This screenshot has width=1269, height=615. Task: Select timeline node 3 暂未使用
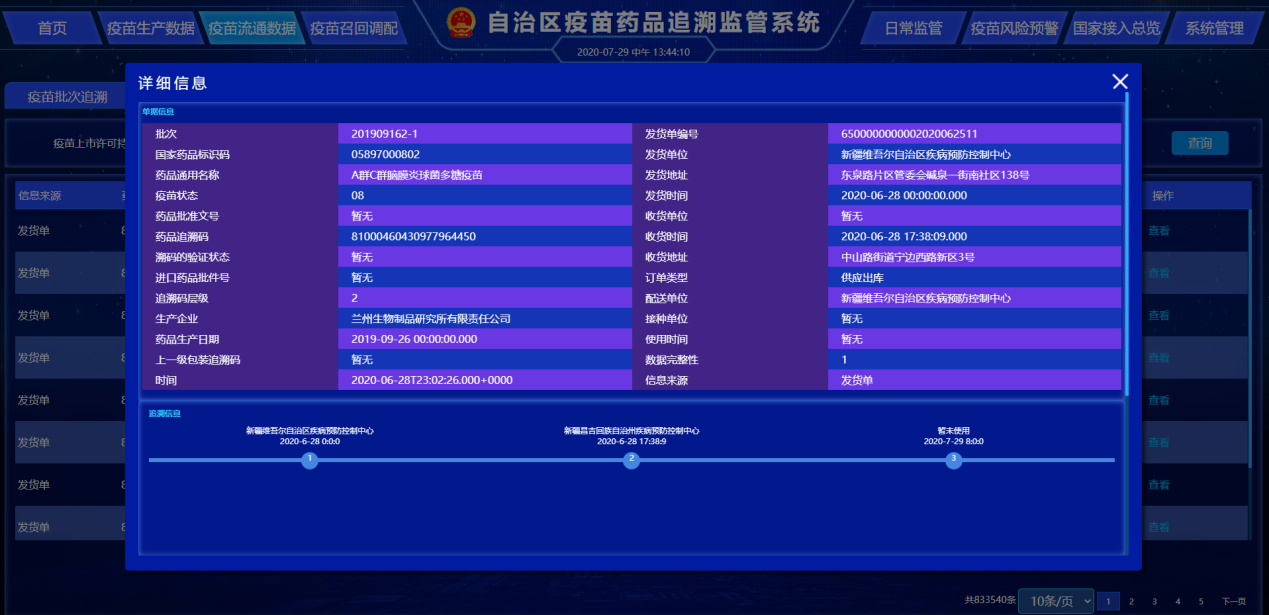(x=954, y=460)
